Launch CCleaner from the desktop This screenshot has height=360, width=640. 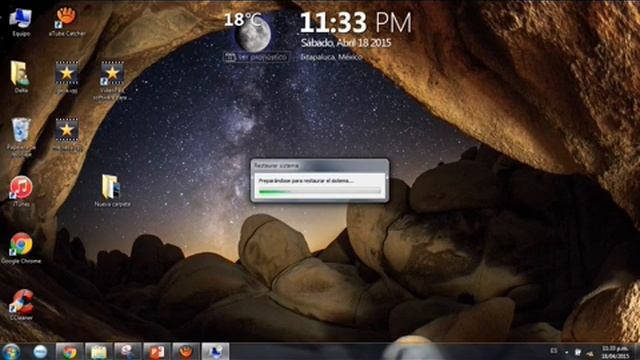click(x=22, y=304)
